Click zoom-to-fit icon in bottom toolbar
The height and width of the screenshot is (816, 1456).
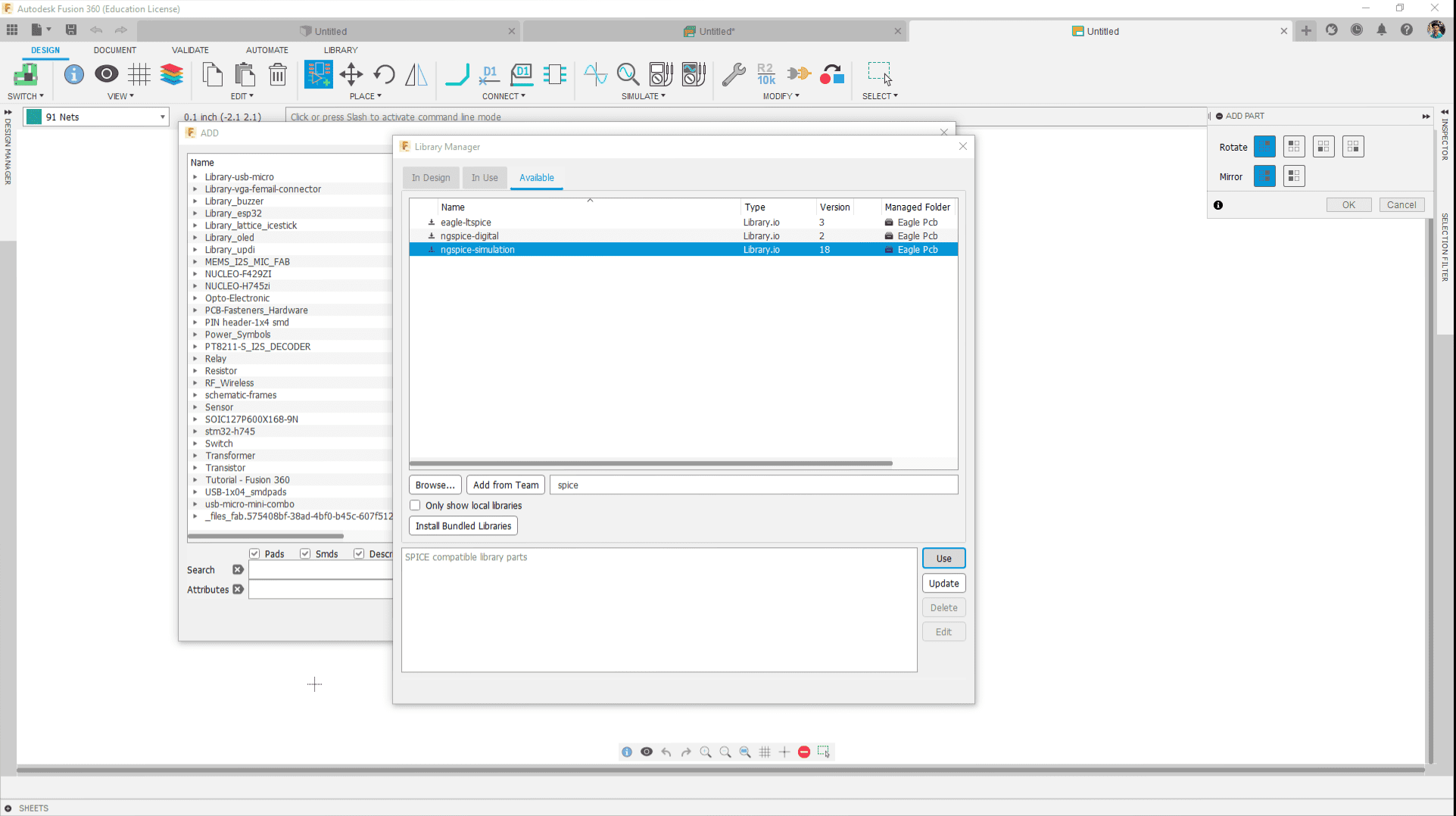coord(745,752)
